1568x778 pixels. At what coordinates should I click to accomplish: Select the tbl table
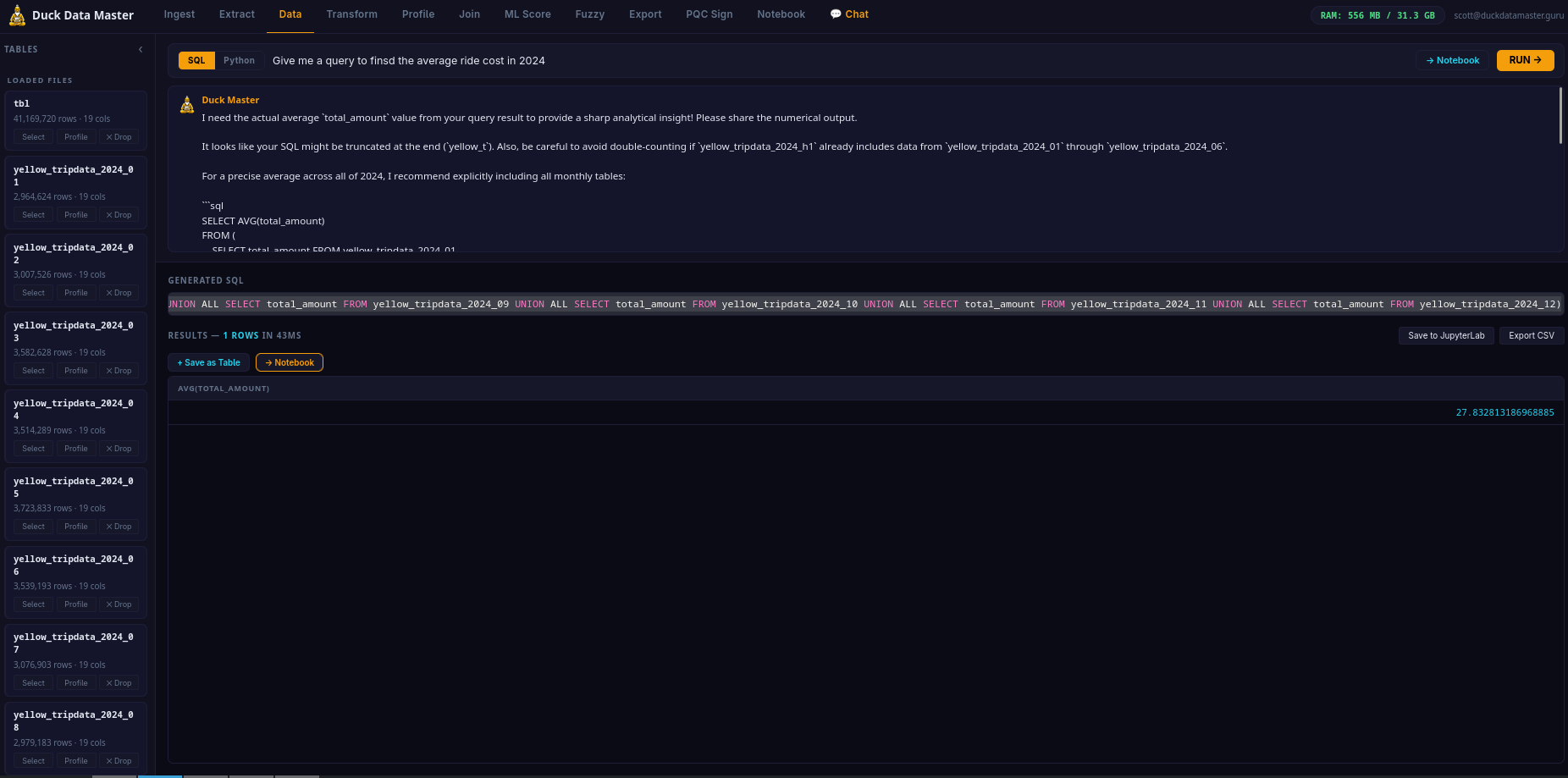(34, 137)
